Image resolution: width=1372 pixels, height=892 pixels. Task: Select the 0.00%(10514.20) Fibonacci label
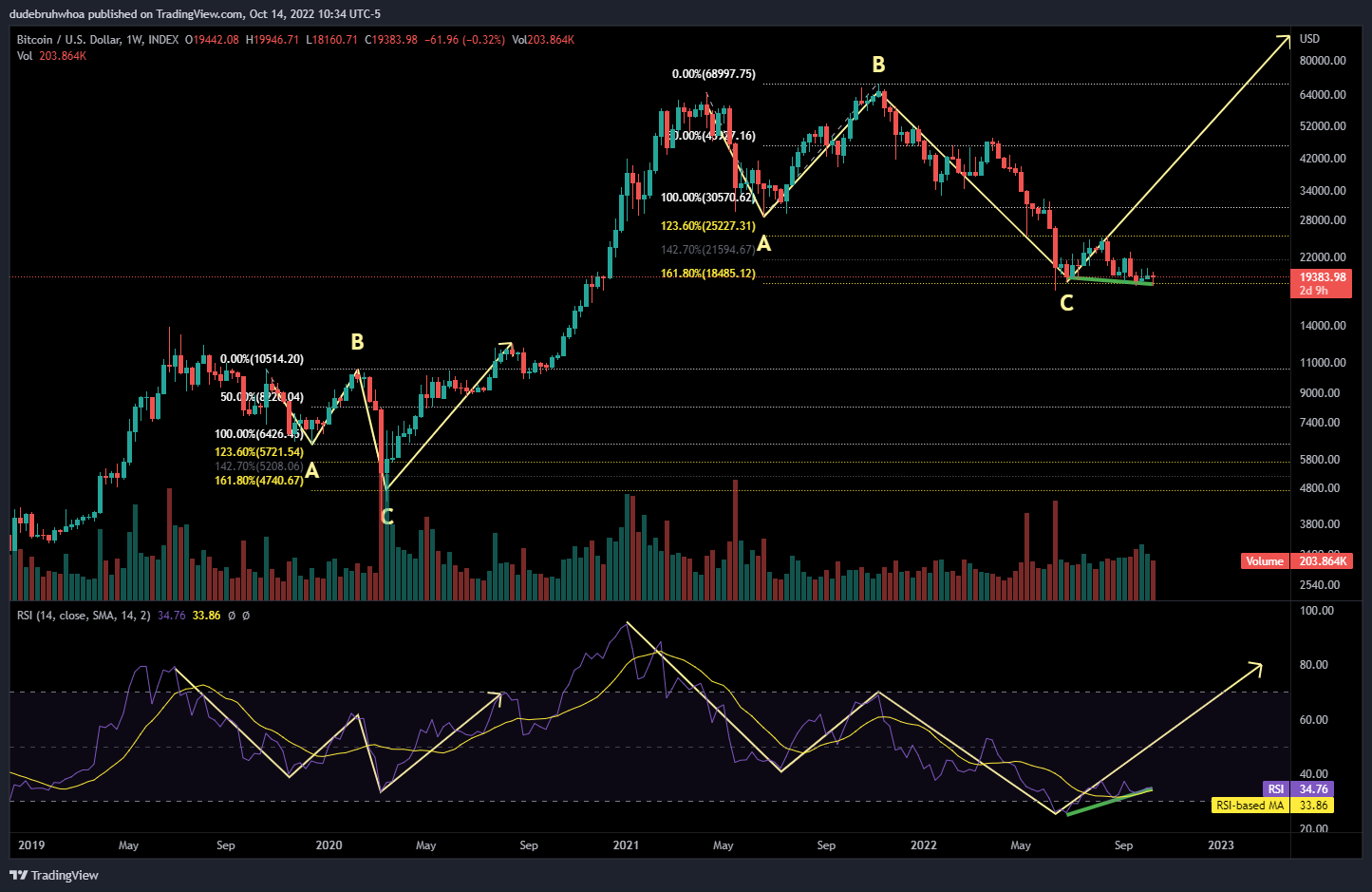tap(262, 359)
